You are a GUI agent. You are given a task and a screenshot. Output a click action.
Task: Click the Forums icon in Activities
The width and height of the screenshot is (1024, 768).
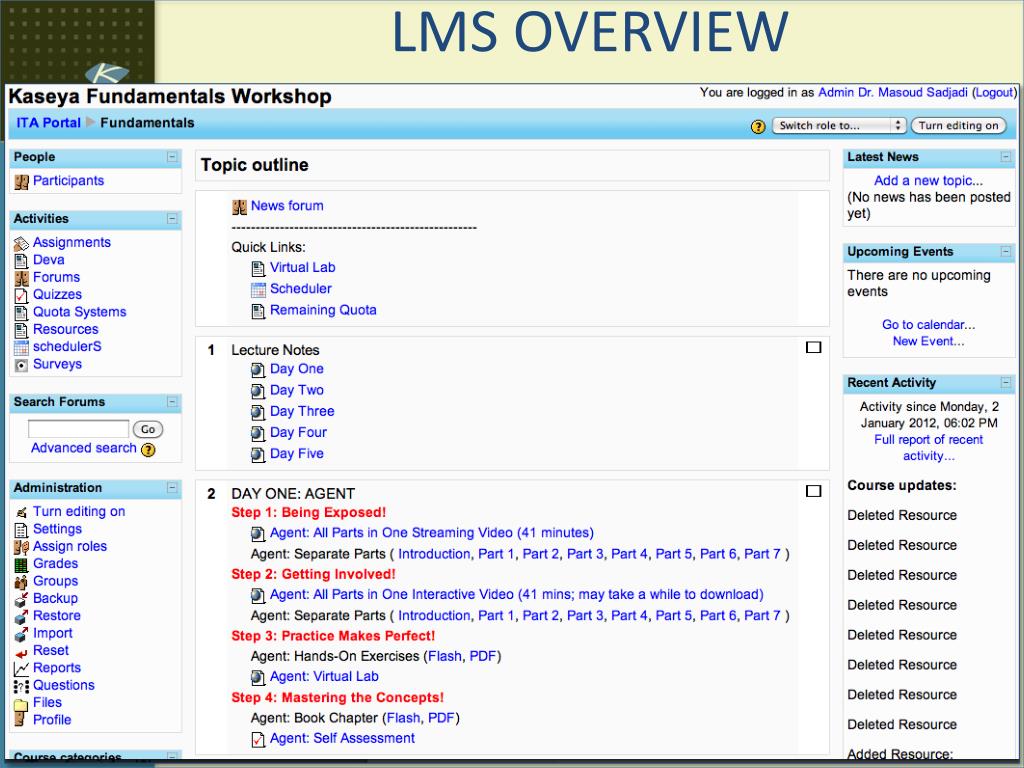coord(22,278)
